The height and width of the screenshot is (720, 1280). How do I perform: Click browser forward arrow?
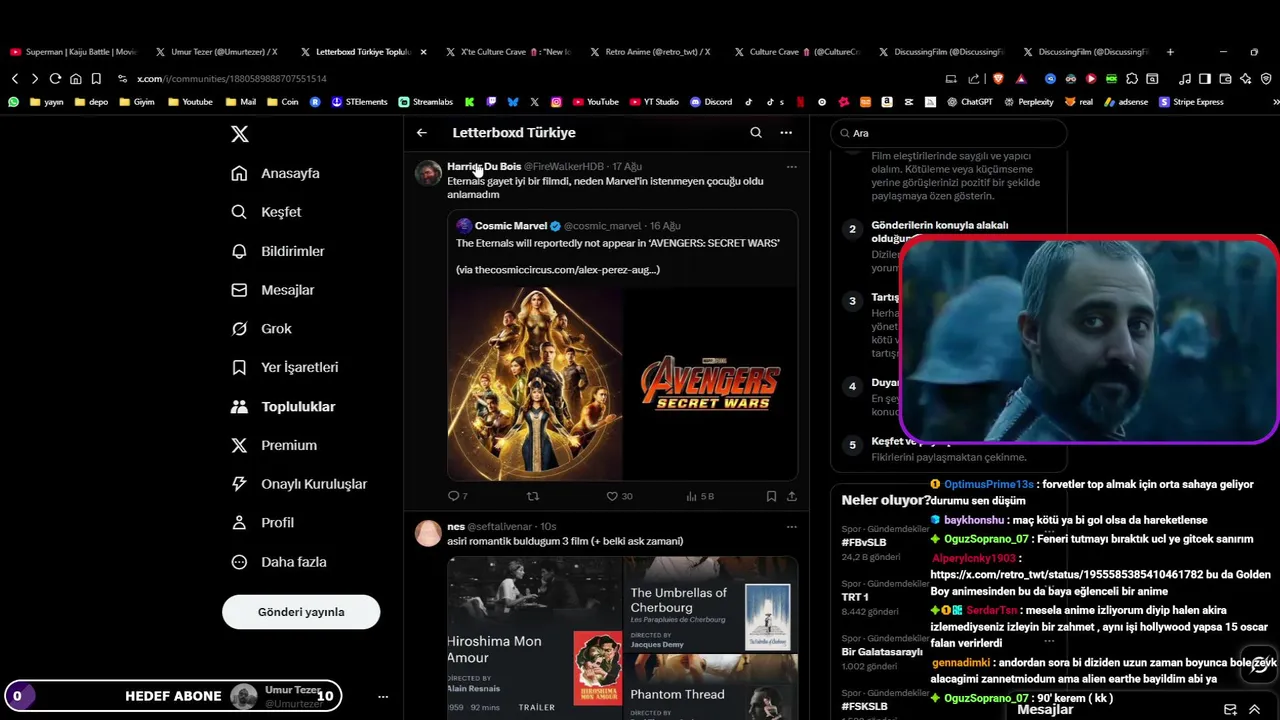[34, 78]
